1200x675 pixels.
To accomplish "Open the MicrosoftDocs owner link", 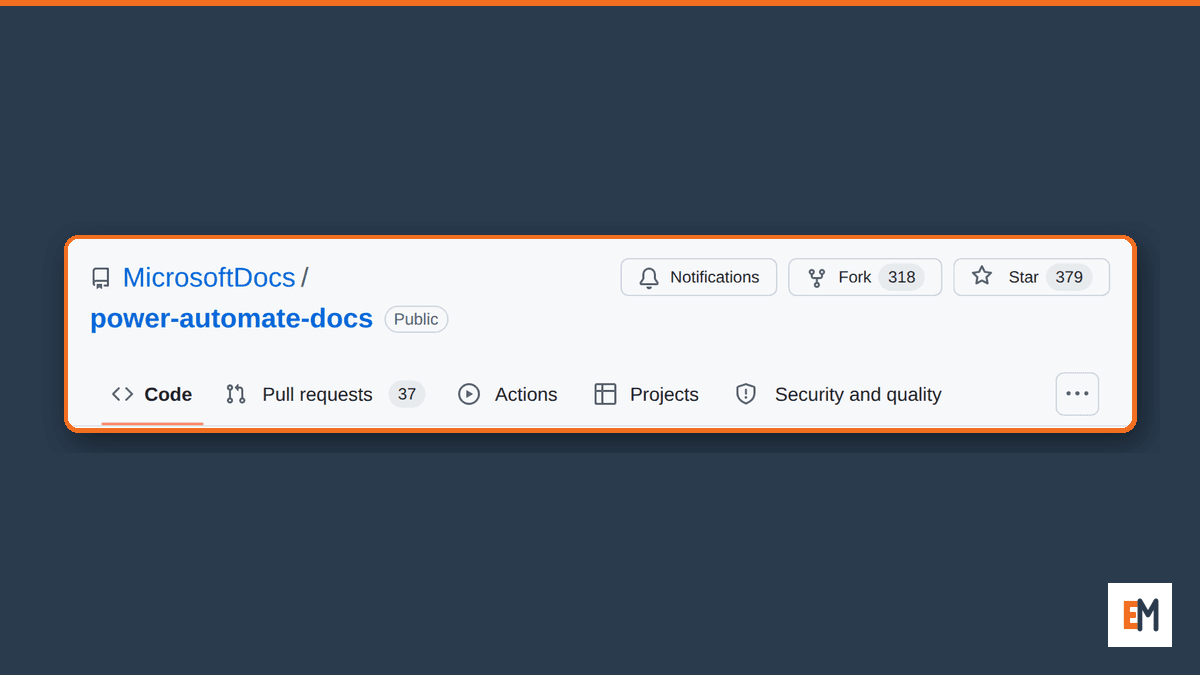I will pos(209,277).
